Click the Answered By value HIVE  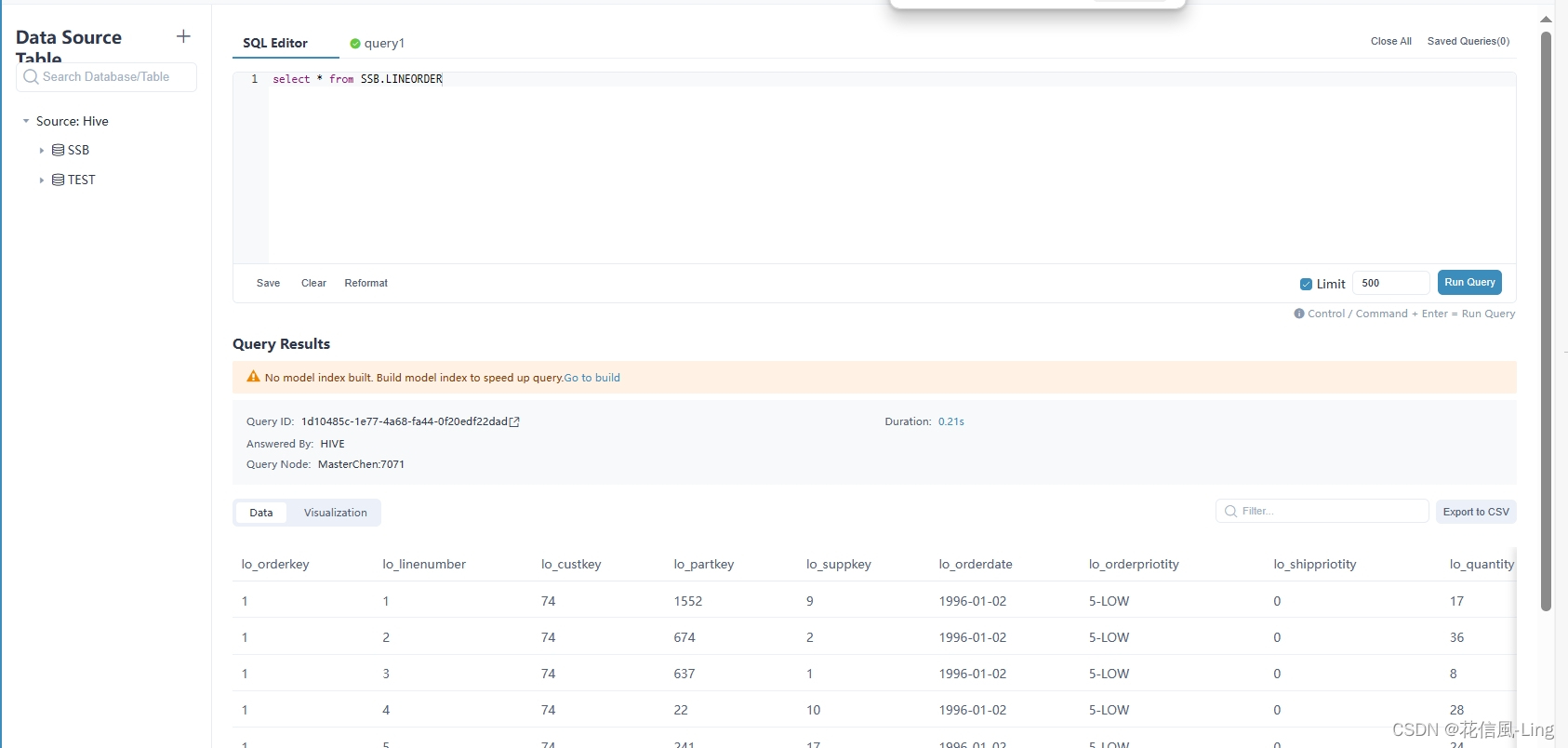(332, 444)
